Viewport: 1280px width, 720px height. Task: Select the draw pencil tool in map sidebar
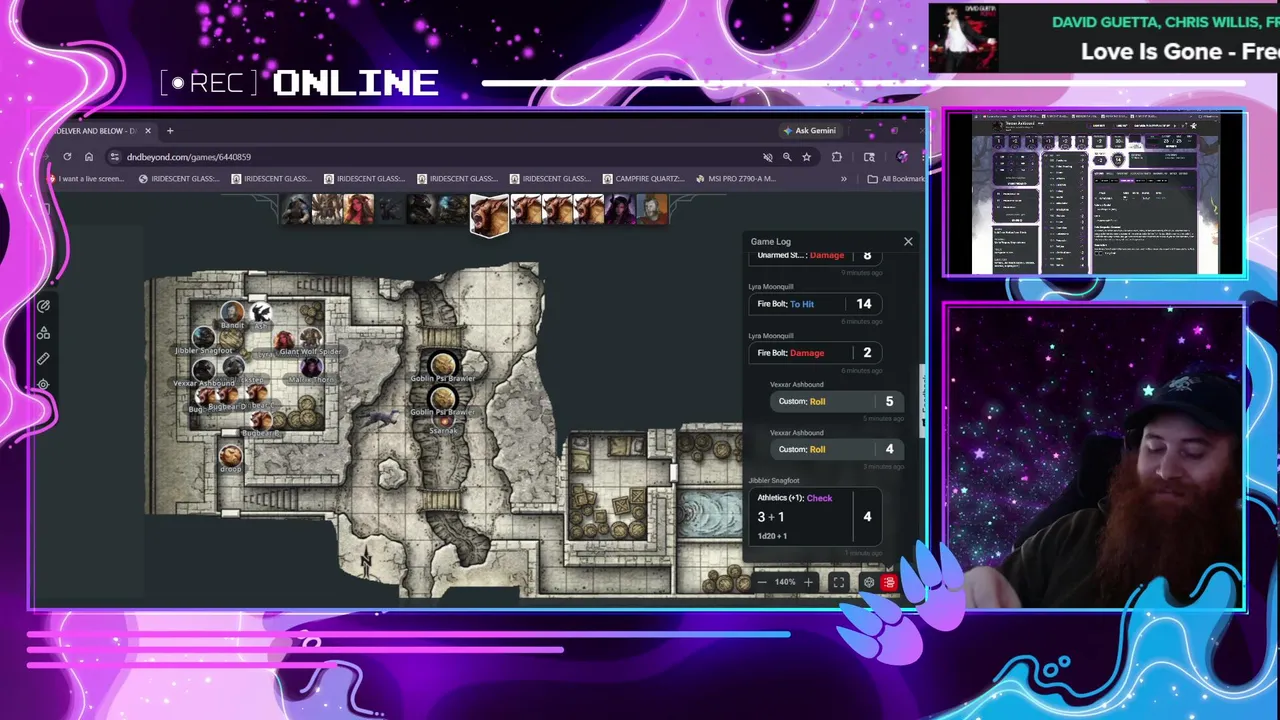point(43,307)
